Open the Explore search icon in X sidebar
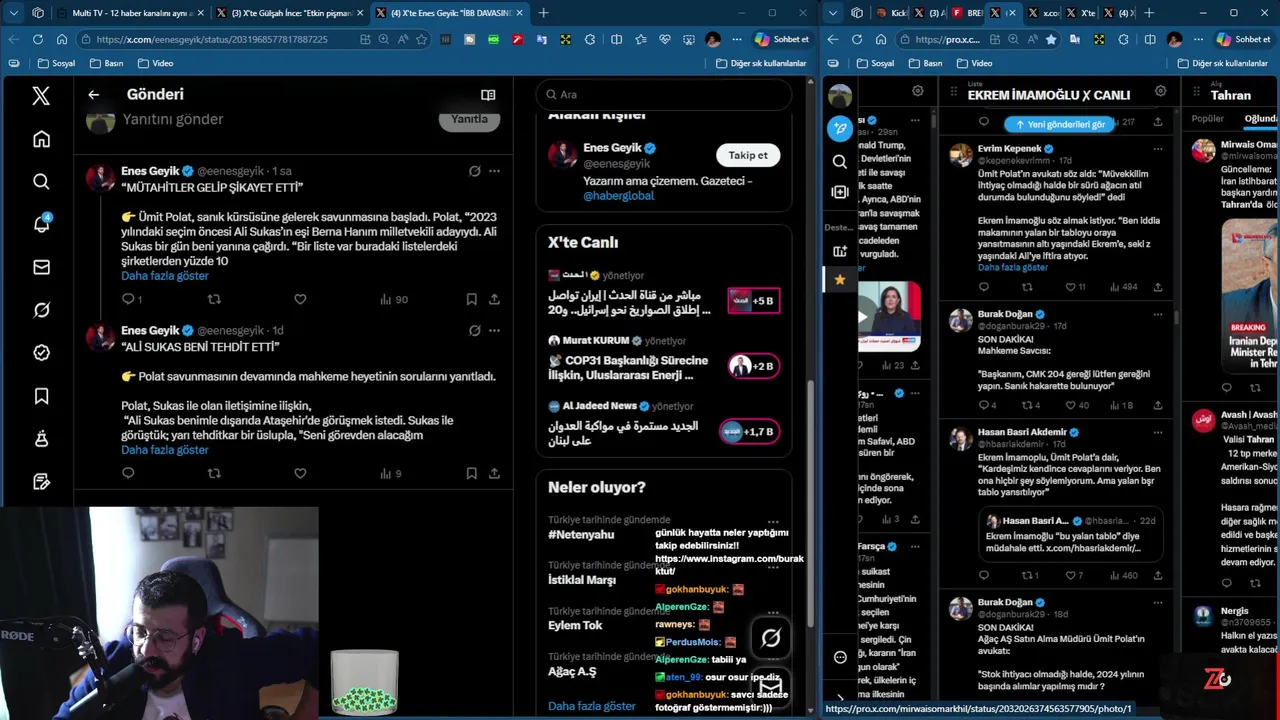Viewport: 1280px width, 720px height. (x=41, y=181)
